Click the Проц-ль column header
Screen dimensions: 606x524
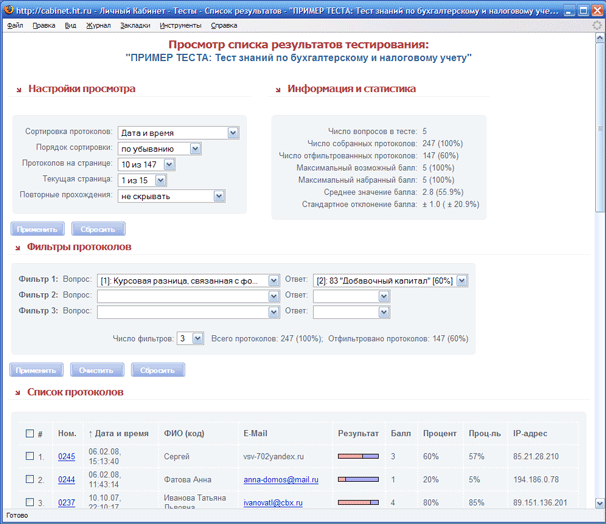click(485, 434)
